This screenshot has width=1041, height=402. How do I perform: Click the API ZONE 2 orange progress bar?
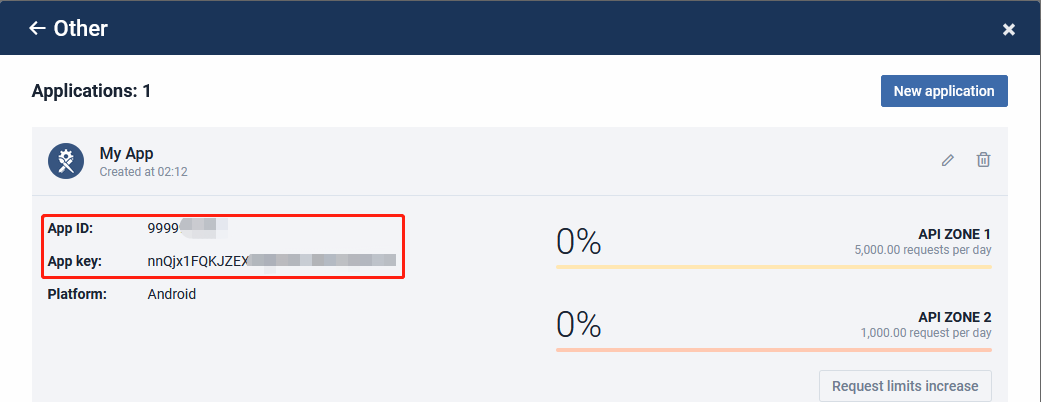pyautogui.click(x=773, y=350)
